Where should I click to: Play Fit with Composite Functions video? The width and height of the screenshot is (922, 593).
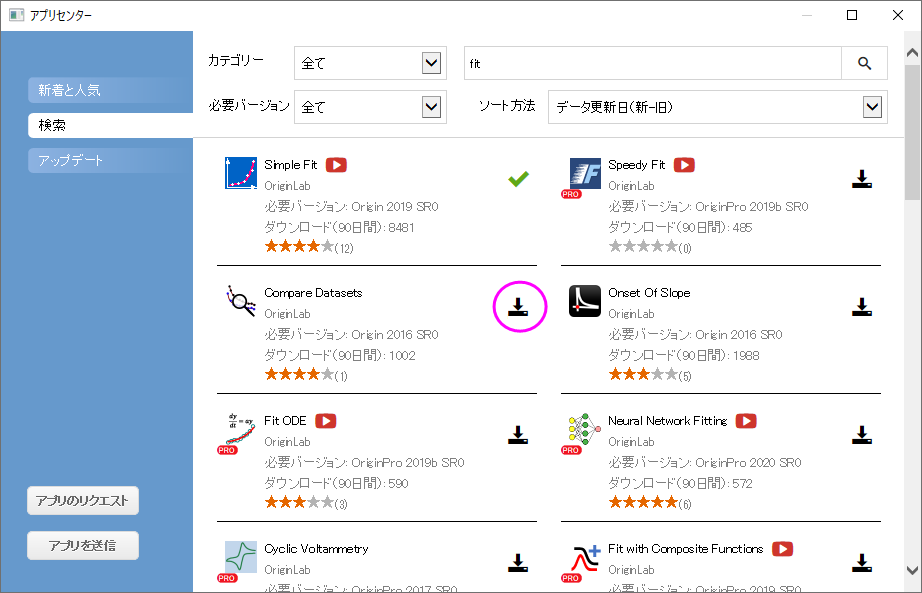click(782, 549)
